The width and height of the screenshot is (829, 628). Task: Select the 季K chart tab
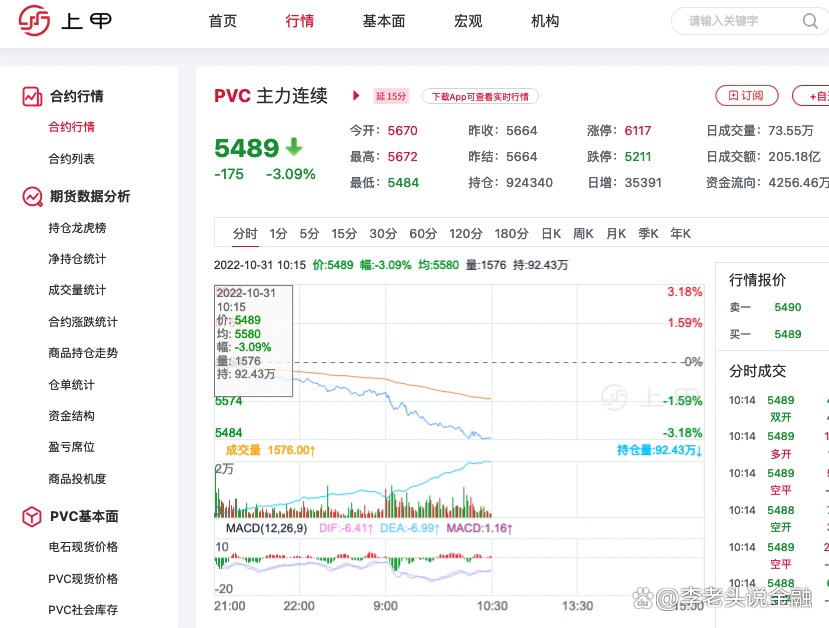(648, 234)
